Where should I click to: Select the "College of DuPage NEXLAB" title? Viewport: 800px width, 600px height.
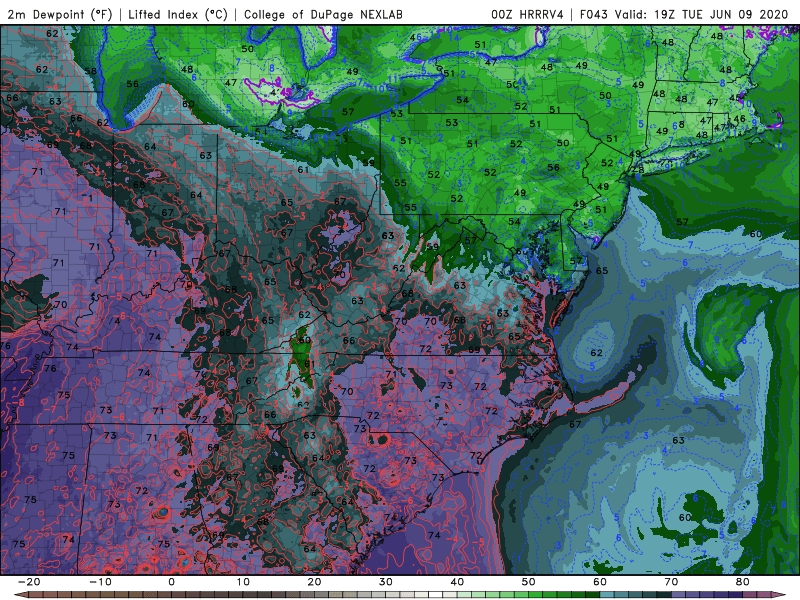coord(323,15)
